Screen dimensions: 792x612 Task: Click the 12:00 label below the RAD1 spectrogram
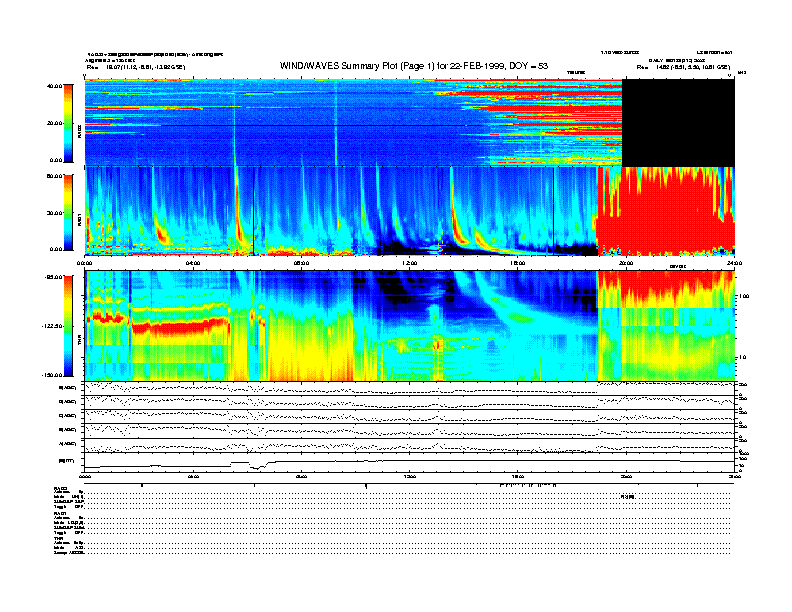click(x=410, y=263)
